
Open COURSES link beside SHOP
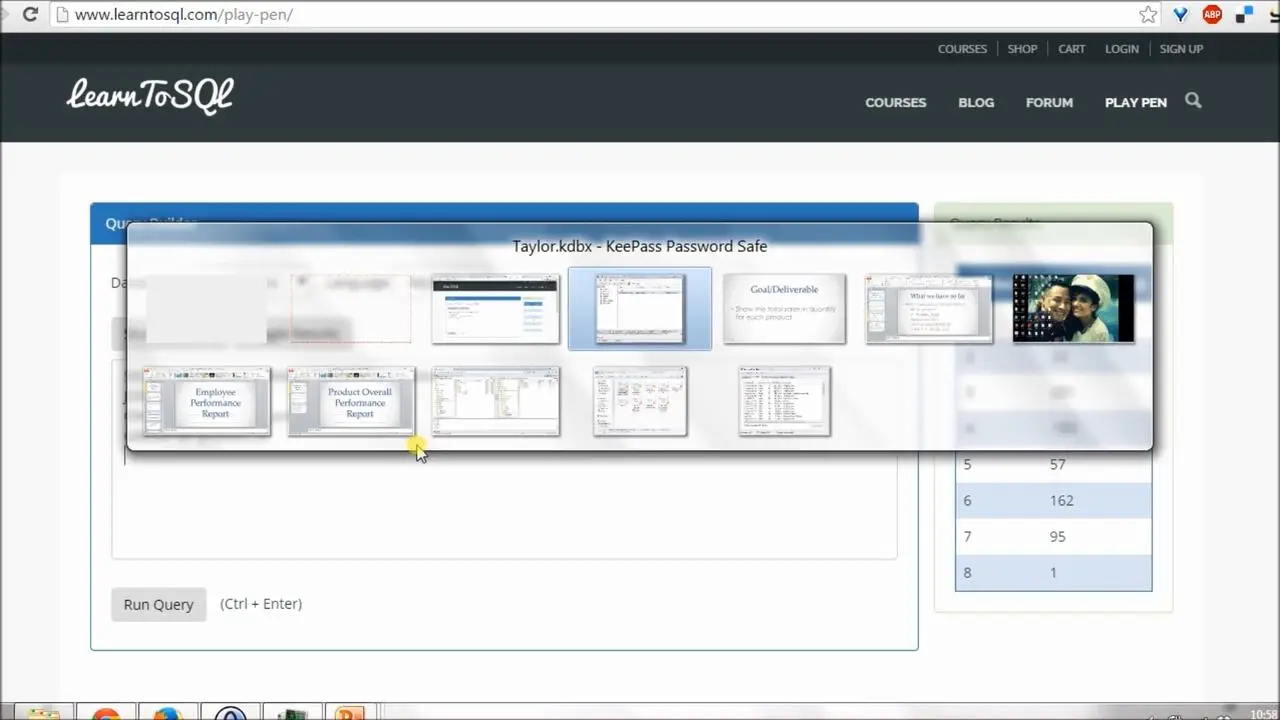(x=962, y=48)
